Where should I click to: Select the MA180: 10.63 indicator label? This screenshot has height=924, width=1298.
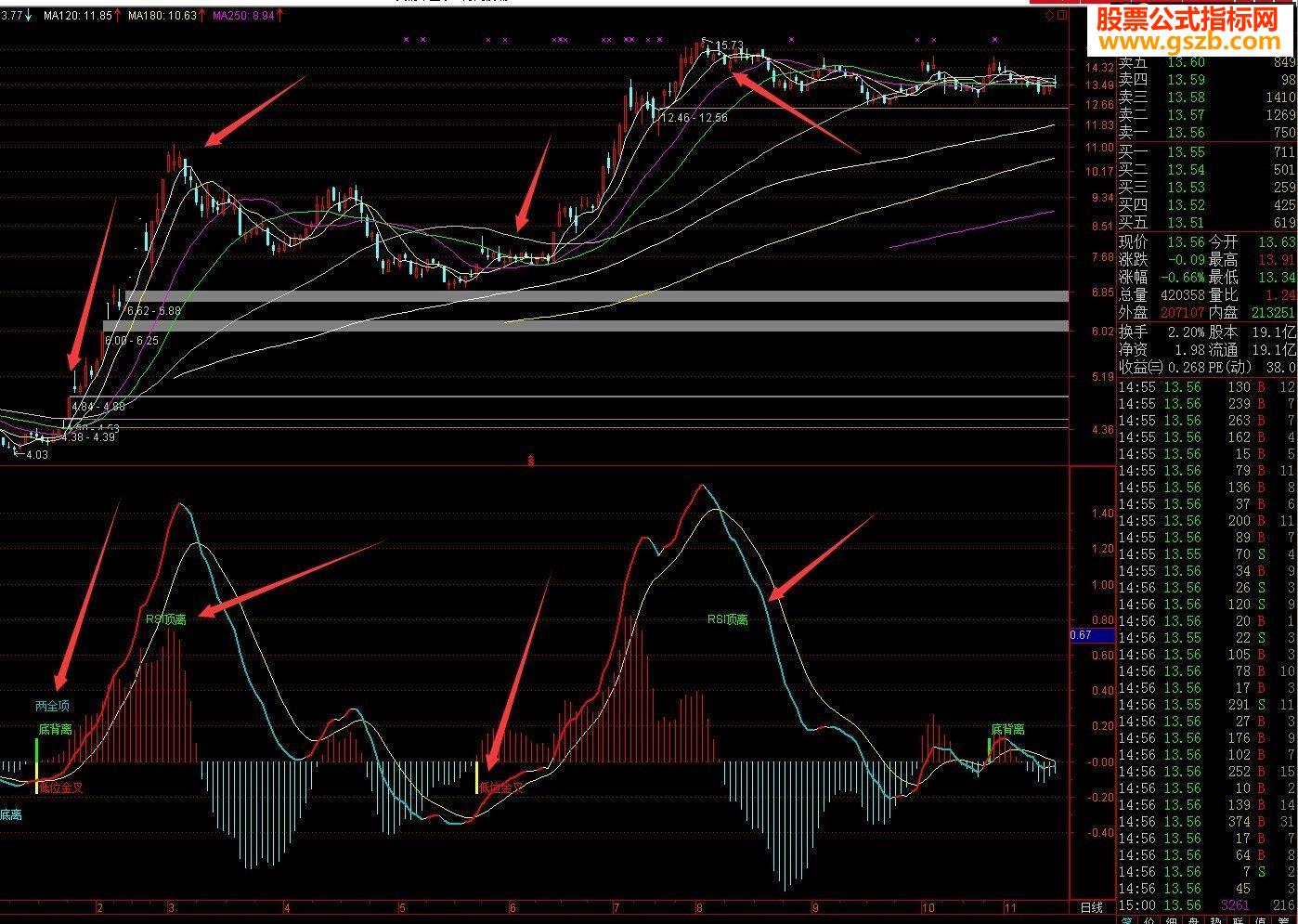(x=162, y=16)
